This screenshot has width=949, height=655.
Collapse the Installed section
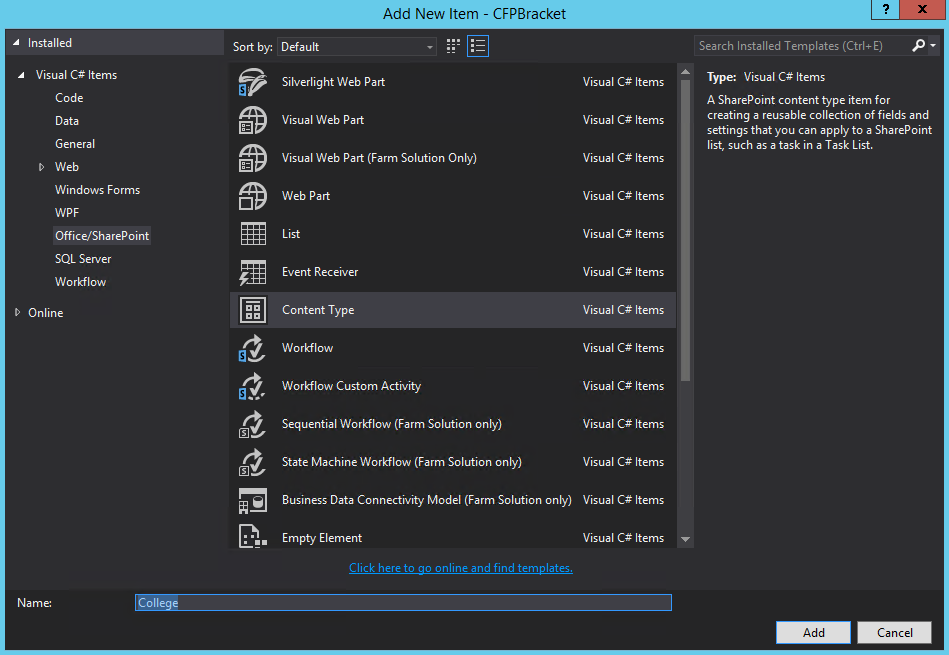(16, 43)
